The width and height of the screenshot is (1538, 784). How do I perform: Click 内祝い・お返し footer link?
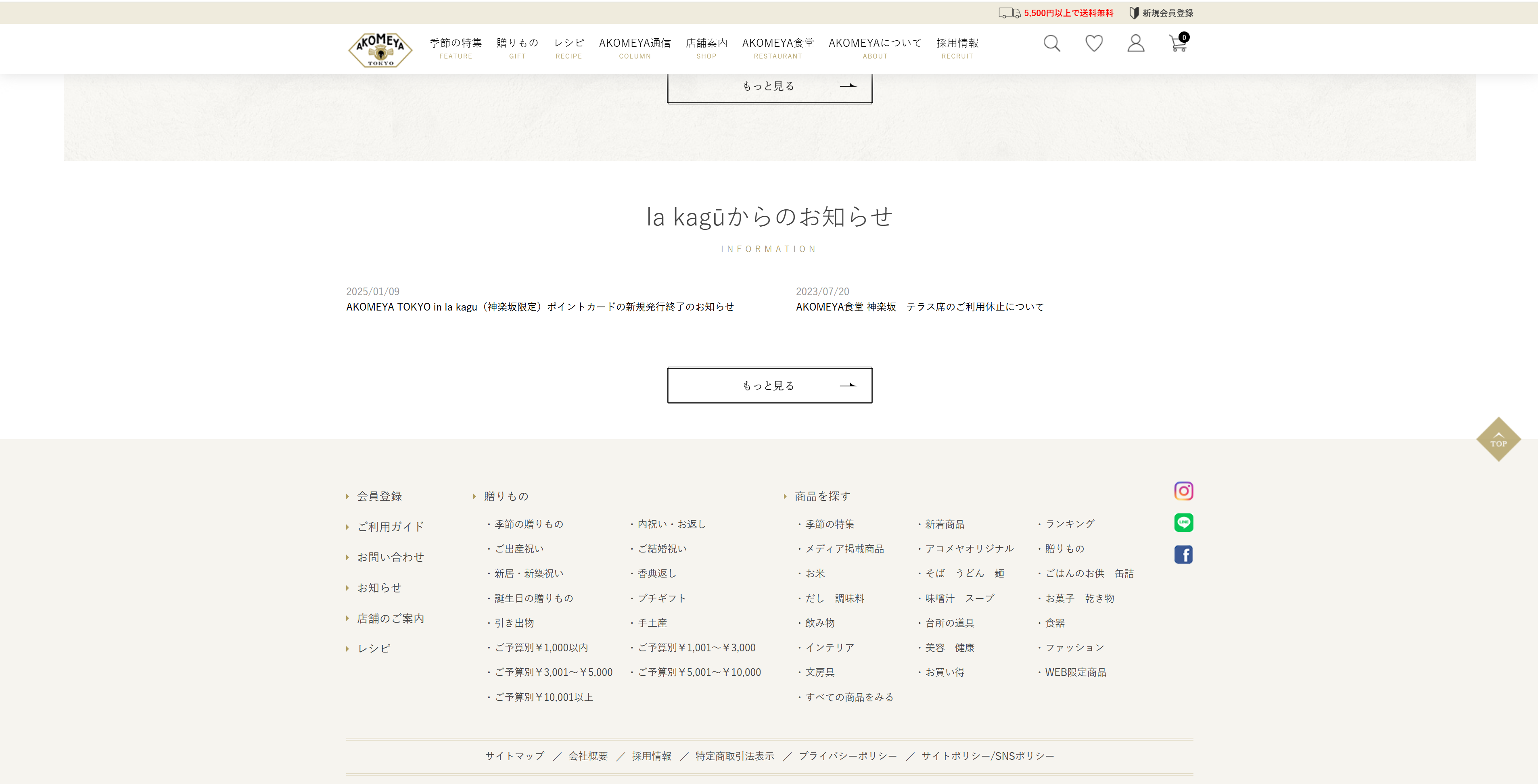(672, 524)
